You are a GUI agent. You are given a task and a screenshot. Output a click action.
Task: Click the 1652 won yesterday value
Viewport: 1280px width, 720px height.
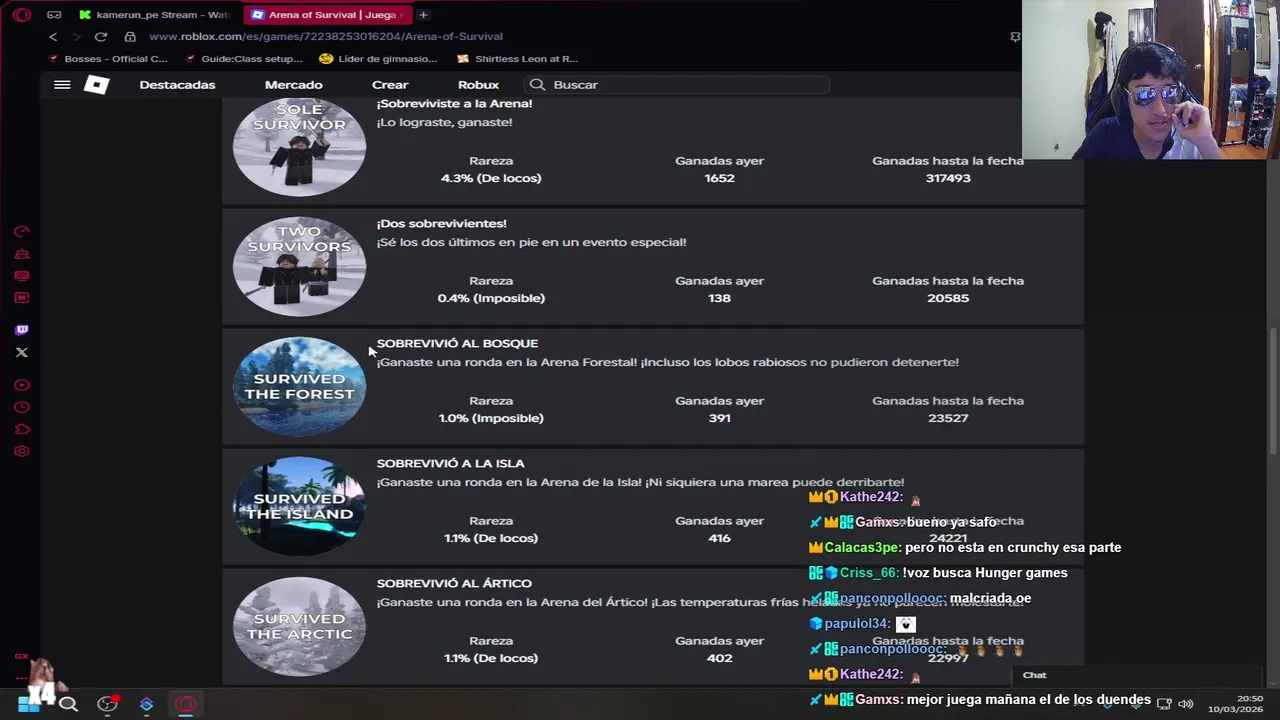(719, 178)
